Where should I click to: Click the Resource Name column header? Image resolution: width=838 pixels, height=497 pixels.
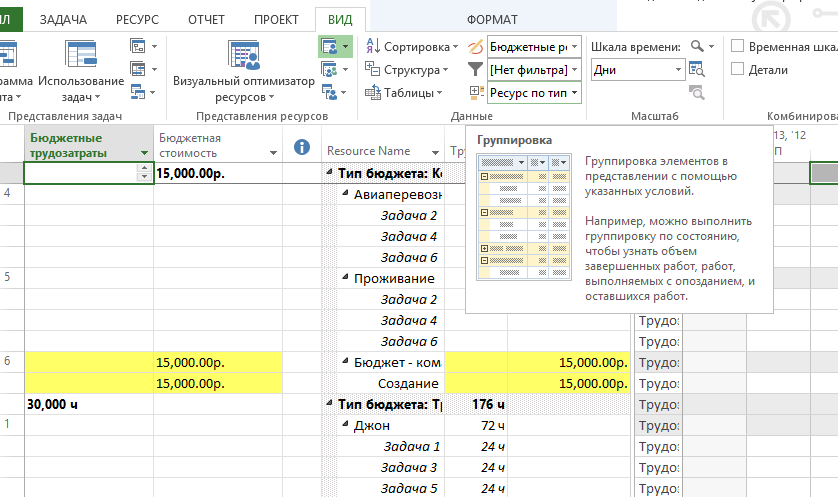point(368,151)
